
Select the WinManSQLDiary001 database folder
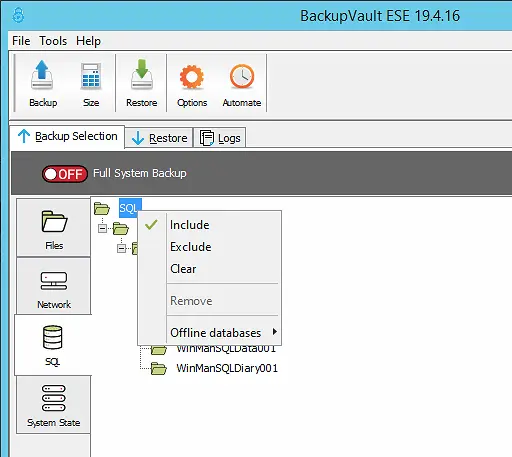[x=227, y=368]
